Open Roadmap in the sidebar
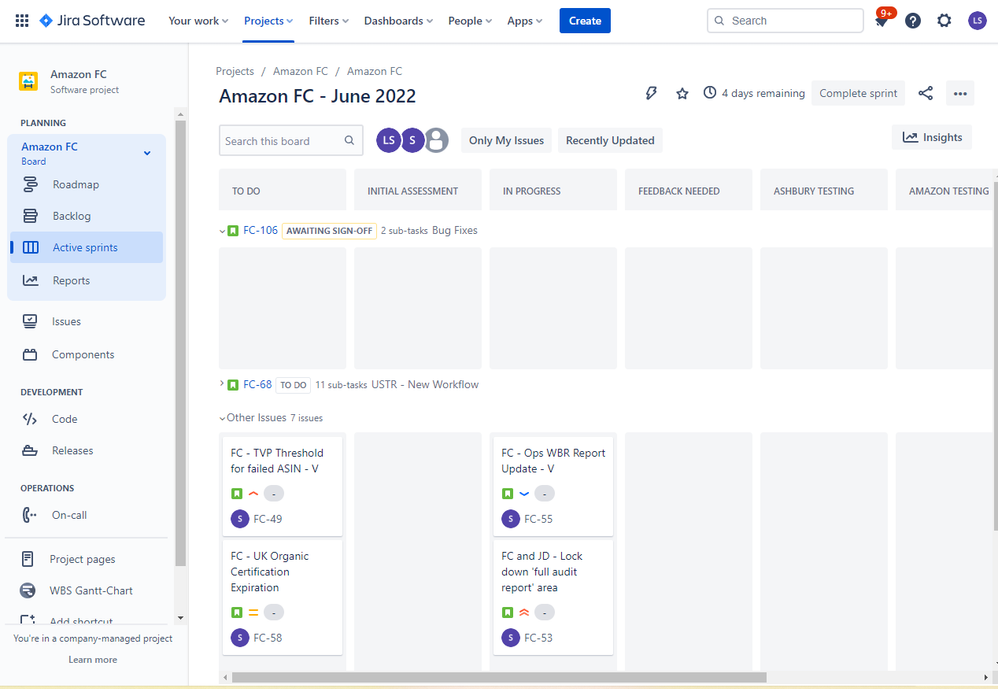Image resolution: width=998 pixels, height=689 pixels. tap(85, 184)
